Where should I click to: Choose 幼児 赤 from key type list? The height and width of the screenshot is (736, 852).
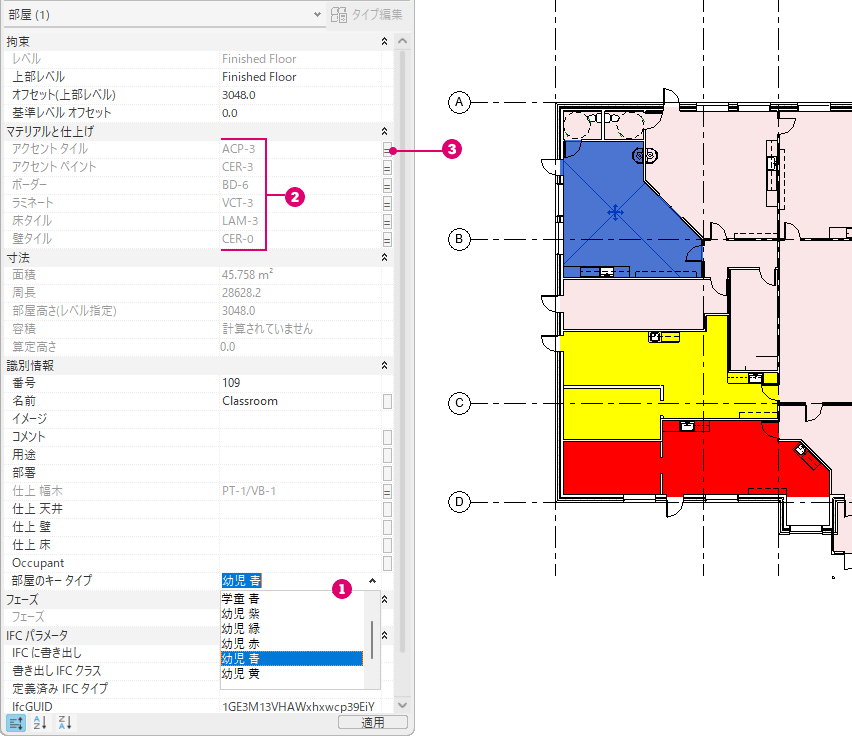pyautogui.click(x=240, y=644)
